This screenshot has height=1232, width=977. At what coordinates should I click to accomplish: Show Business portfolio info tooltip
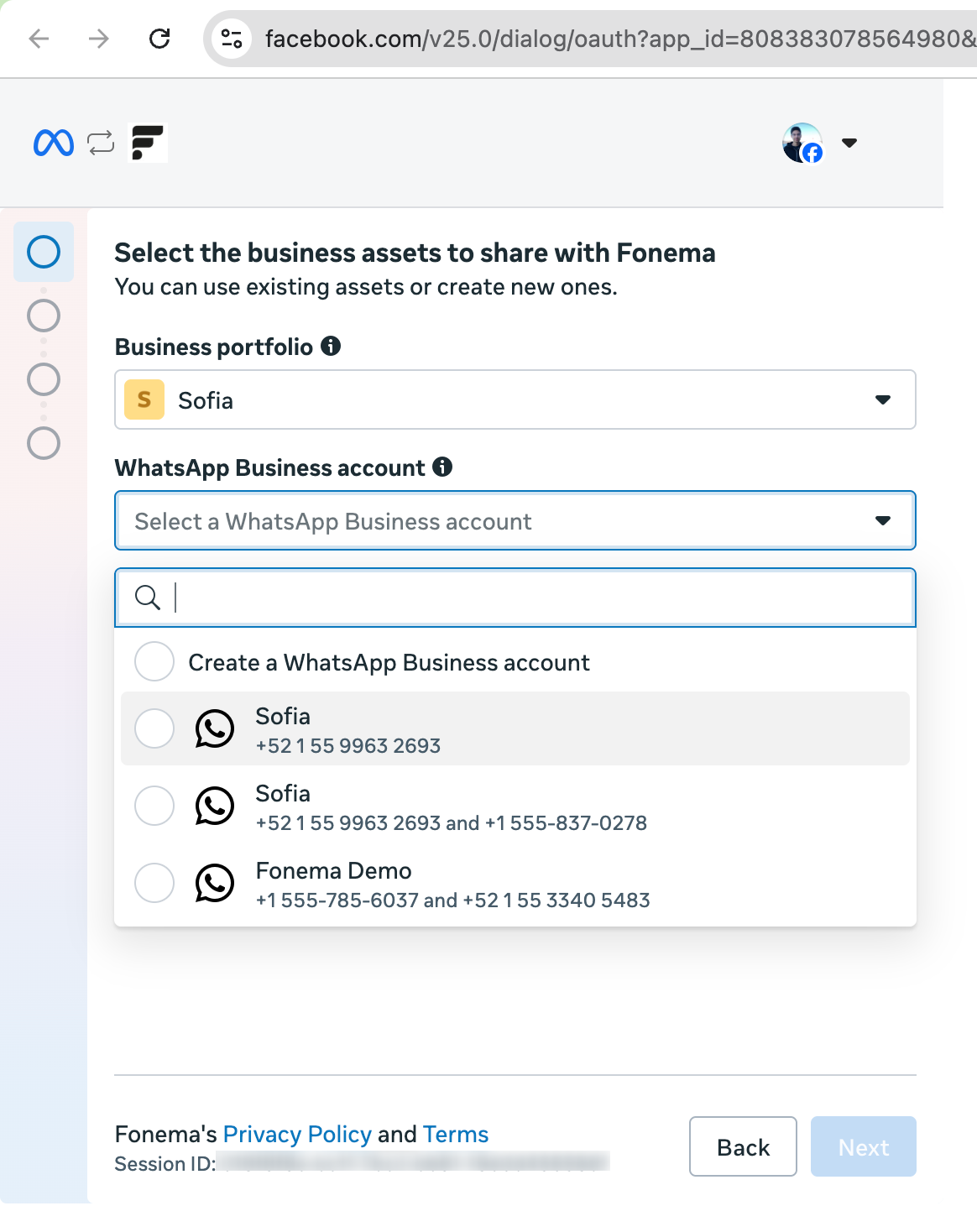coord(331,346)
